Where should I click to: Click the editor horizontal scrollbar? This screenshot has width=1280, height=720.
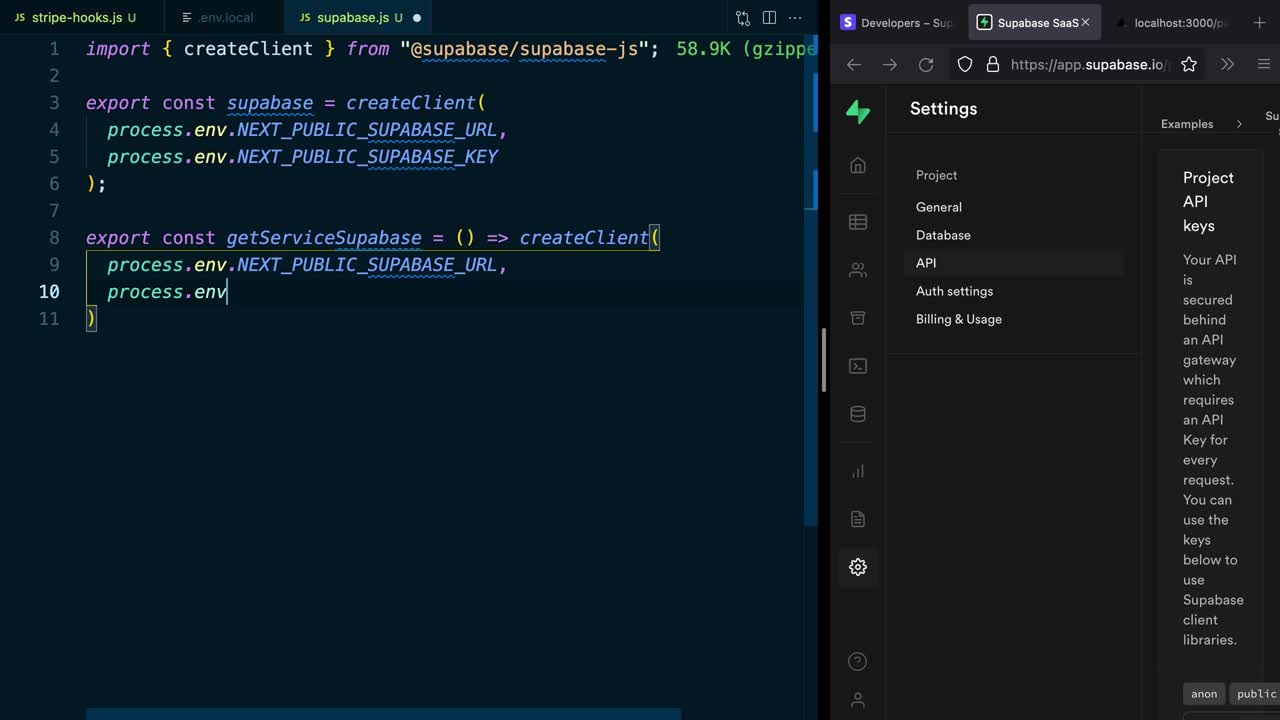point(383,714)
